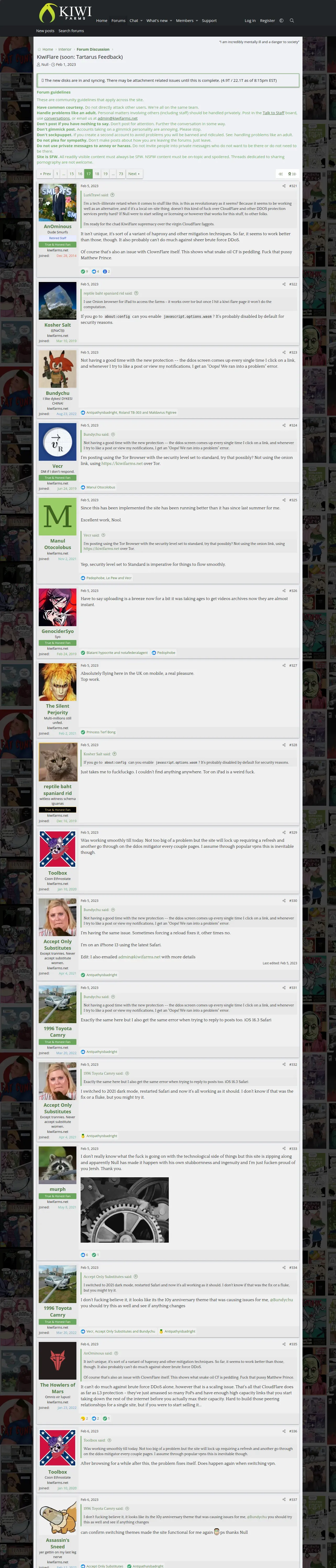Click the arrow beside 'Kosher Salt said' quote
Screen dimensions: 336x1568
(115, 754)
